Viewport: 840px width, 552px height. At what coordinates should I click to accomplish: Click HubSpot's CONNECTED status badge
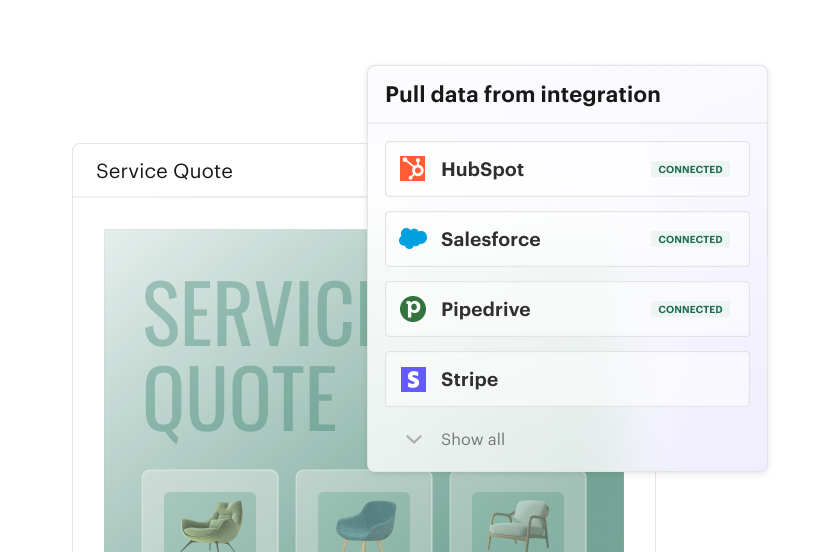[690, 169]
